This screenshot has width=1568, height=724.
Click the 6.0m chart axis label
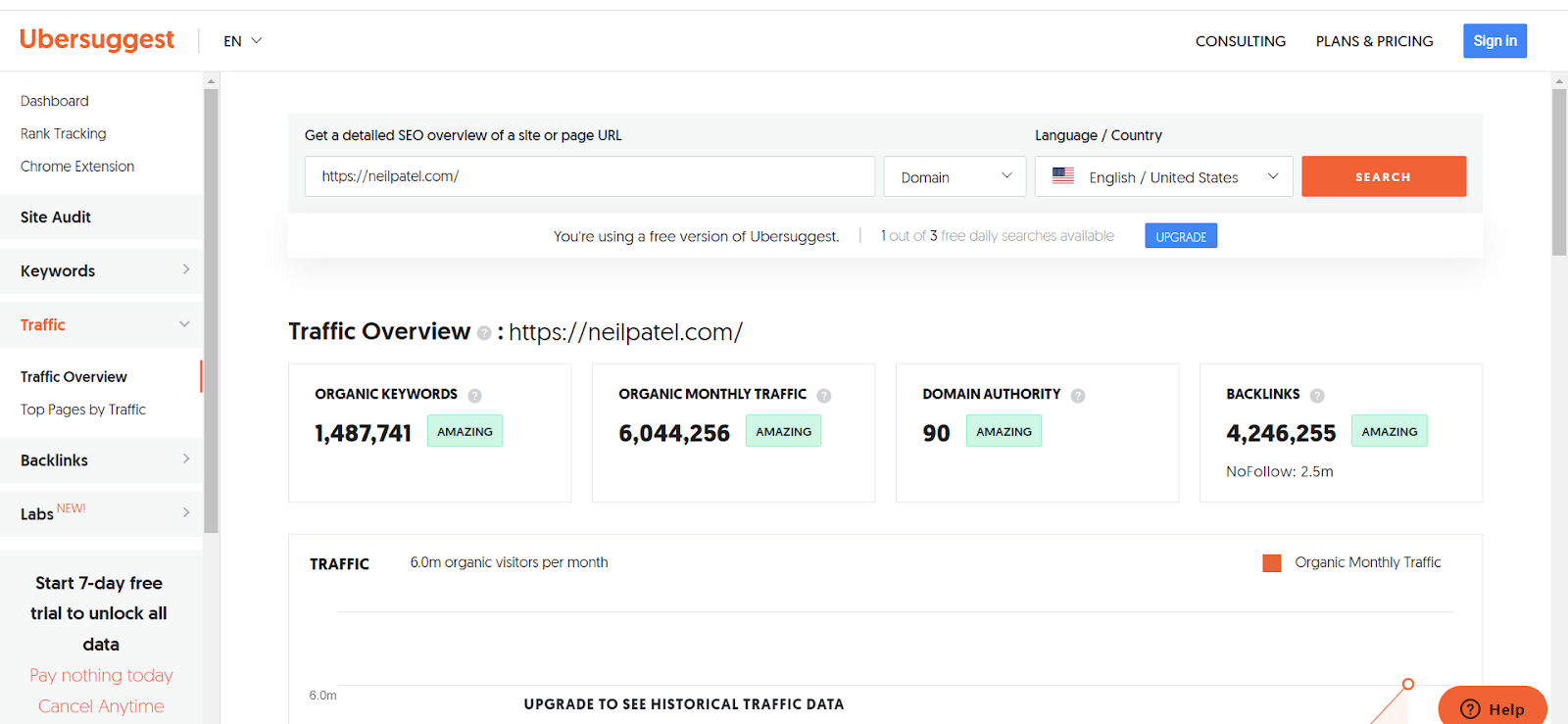[323, 696]
